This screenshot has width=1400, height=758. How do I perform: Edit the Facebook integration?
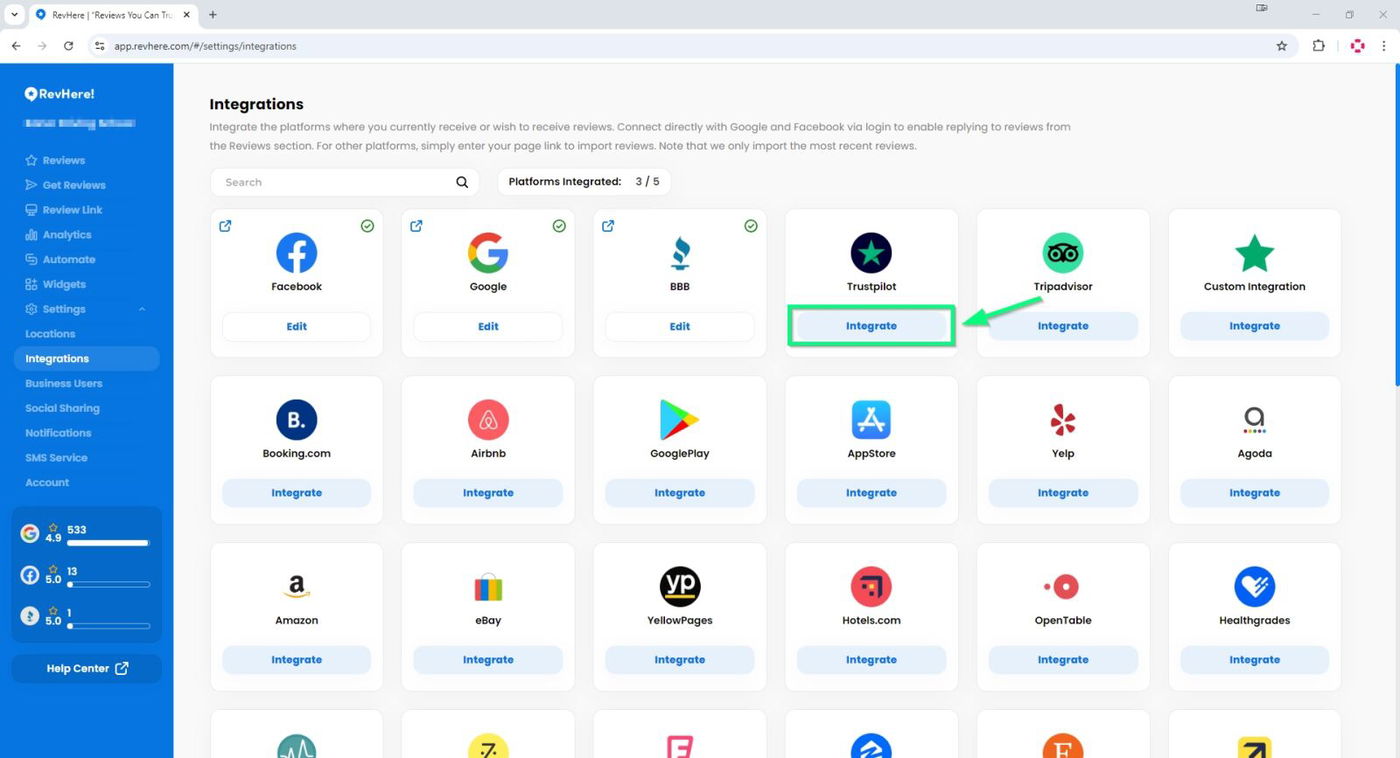click(296, 326)
